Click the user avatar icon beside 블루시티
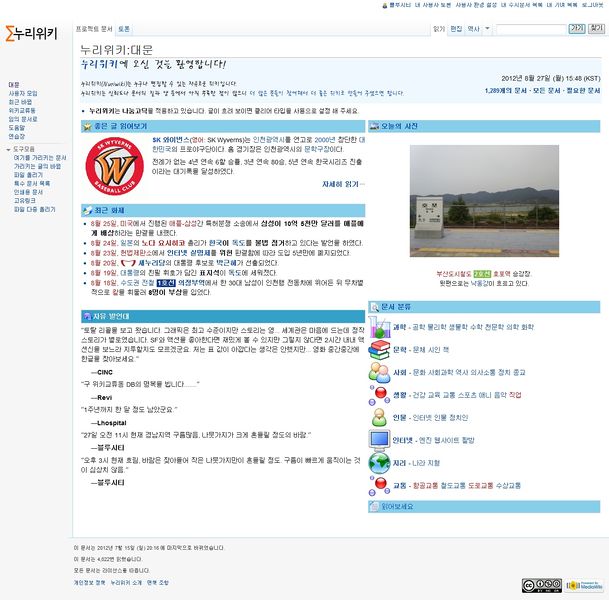 pyautogui.click(x=385, y=5)
